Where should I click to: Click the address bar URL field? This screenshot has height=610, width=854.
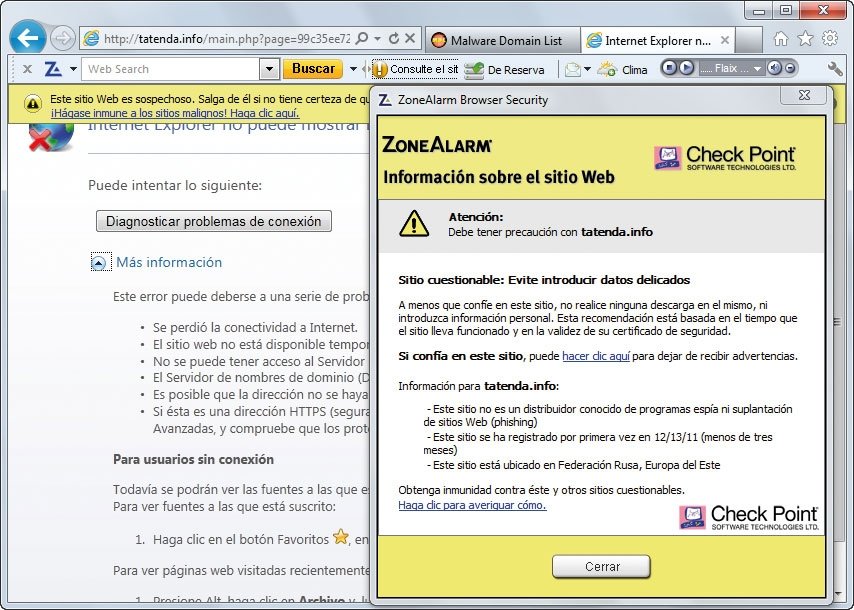[x=227, y=39]
